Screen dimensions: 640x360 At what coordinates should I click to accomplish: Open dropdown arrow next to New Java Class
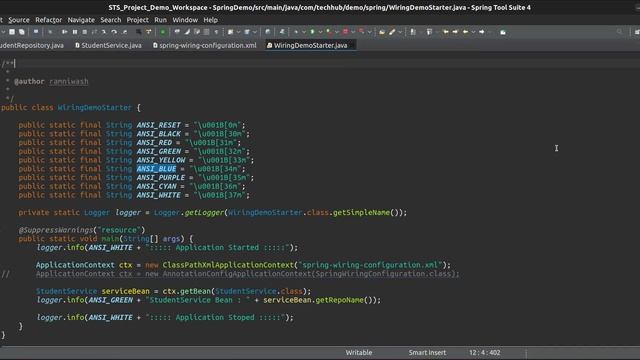pos(255,32)
